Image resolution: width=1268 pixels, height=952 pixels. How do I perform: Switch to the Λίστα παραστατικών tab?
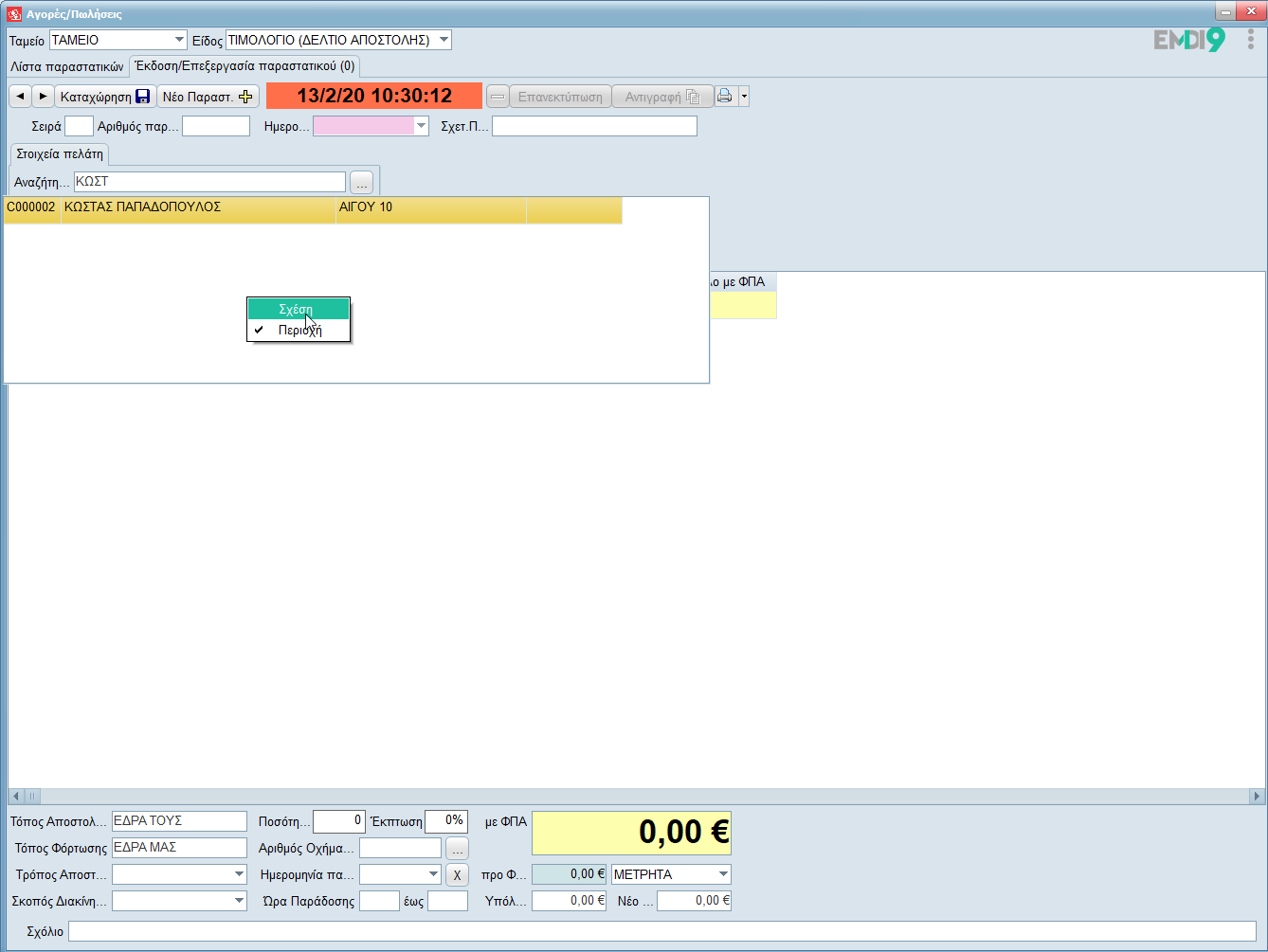tap(67, 66)
